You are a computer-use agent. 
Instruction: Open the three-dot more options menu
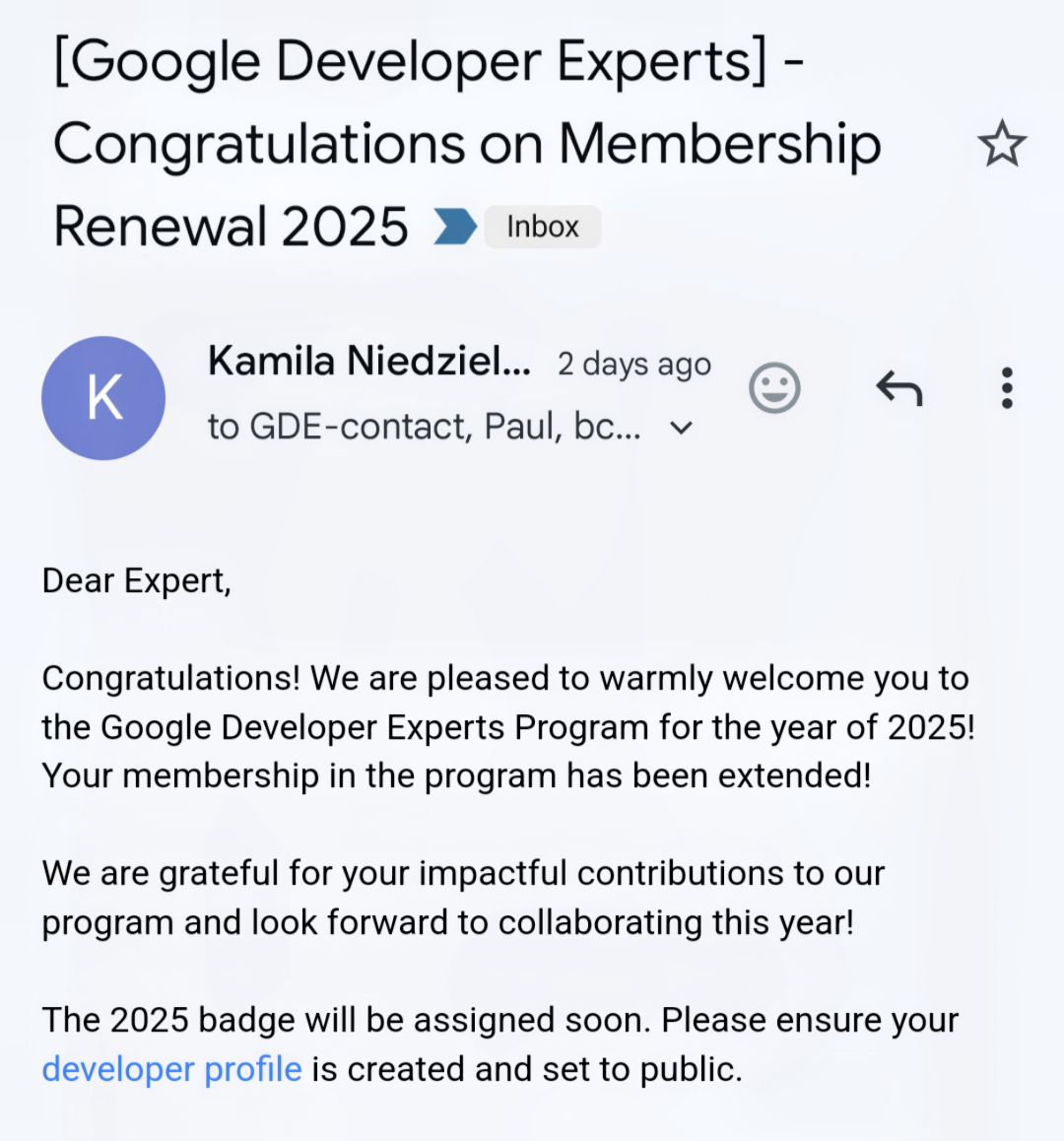pyautogui.click(x=1007, y=388)
